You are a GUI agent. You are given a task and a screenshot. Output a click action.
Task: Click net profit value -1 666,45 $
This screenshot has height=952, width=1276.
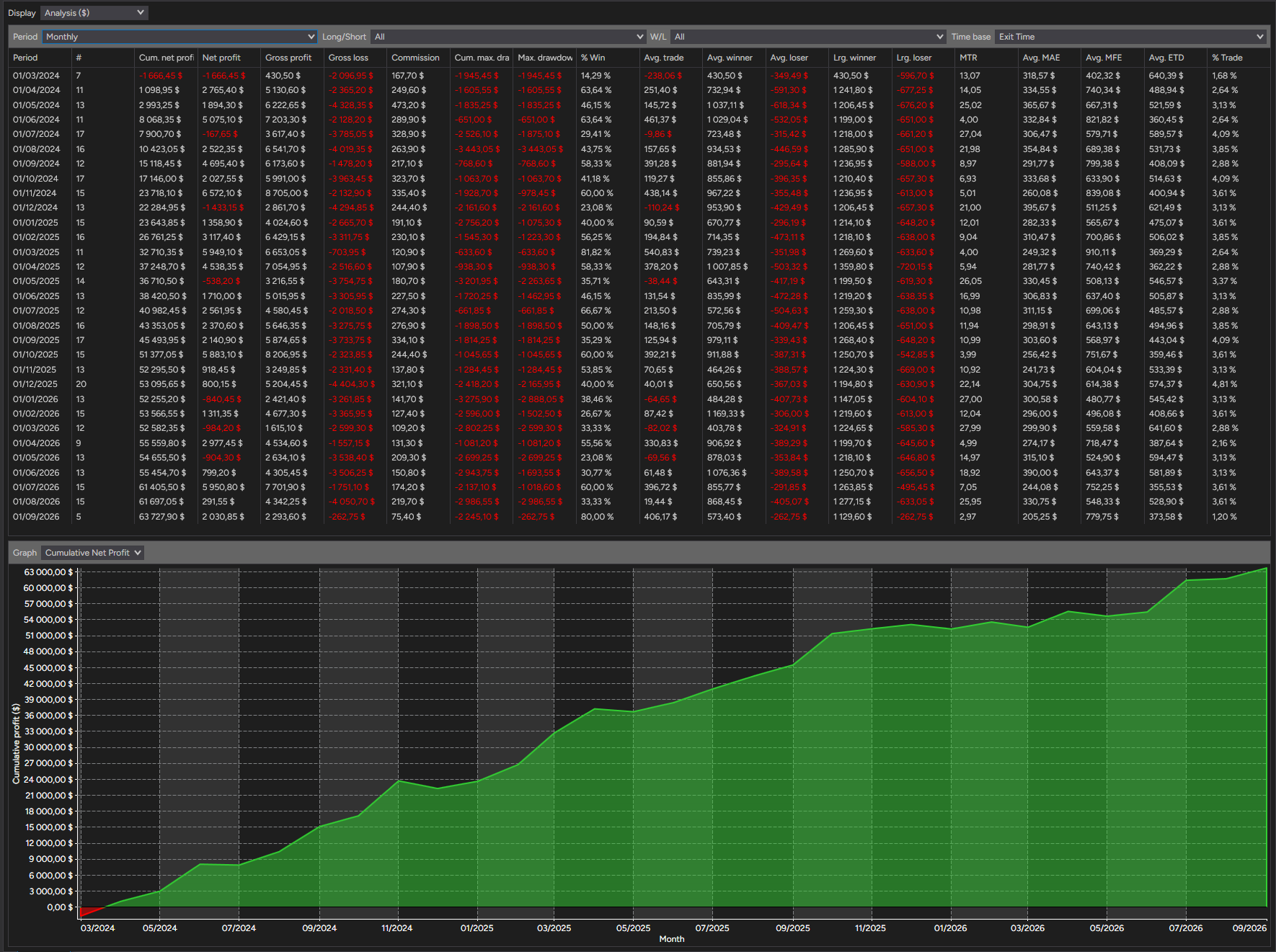pos(223,76)
